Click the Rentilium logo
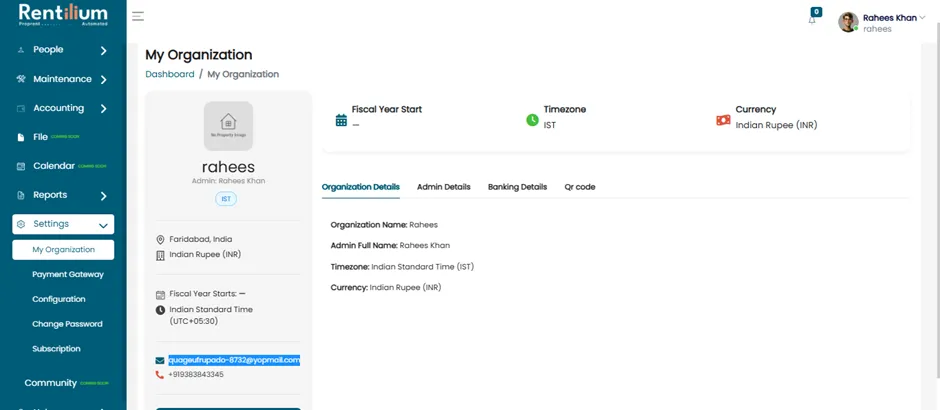This screenshot has height=410, width=940. pyautogui.click(x=63, y=14)
